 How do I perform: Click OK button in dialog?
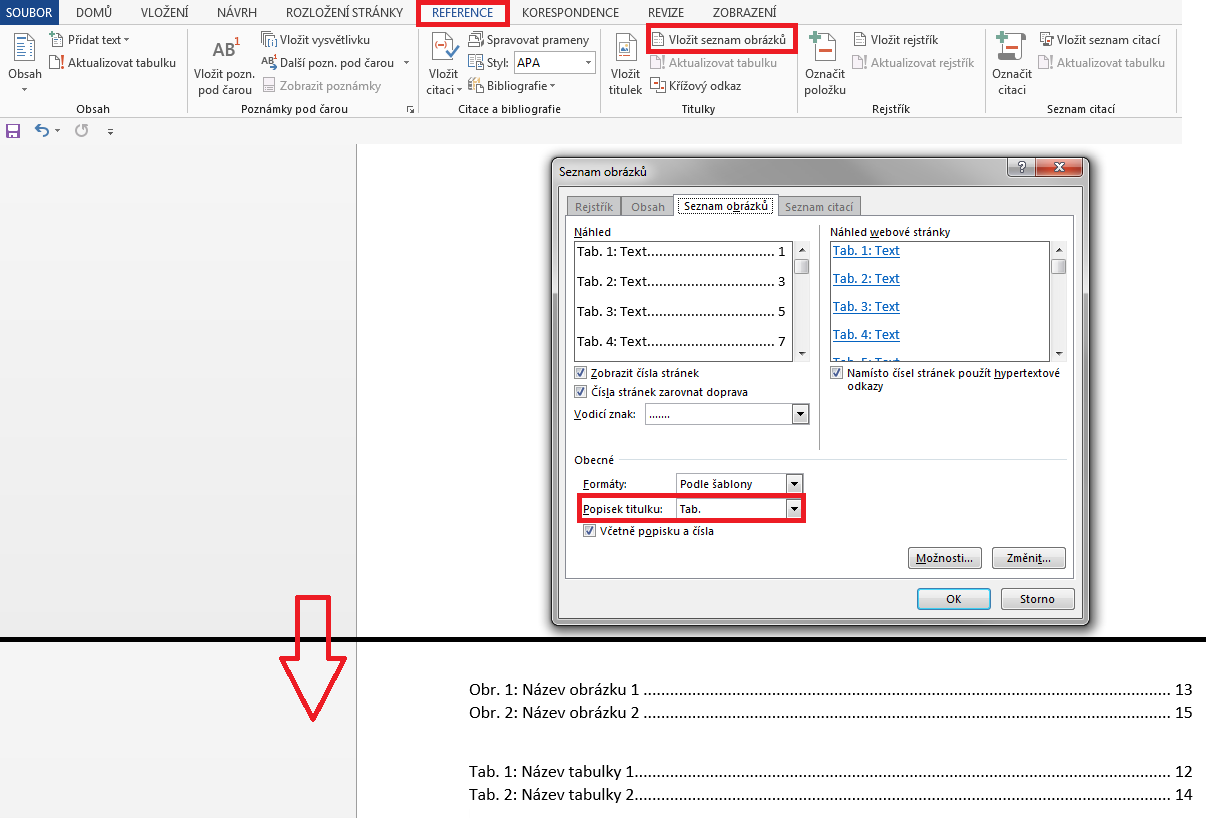tap(954, 599)
